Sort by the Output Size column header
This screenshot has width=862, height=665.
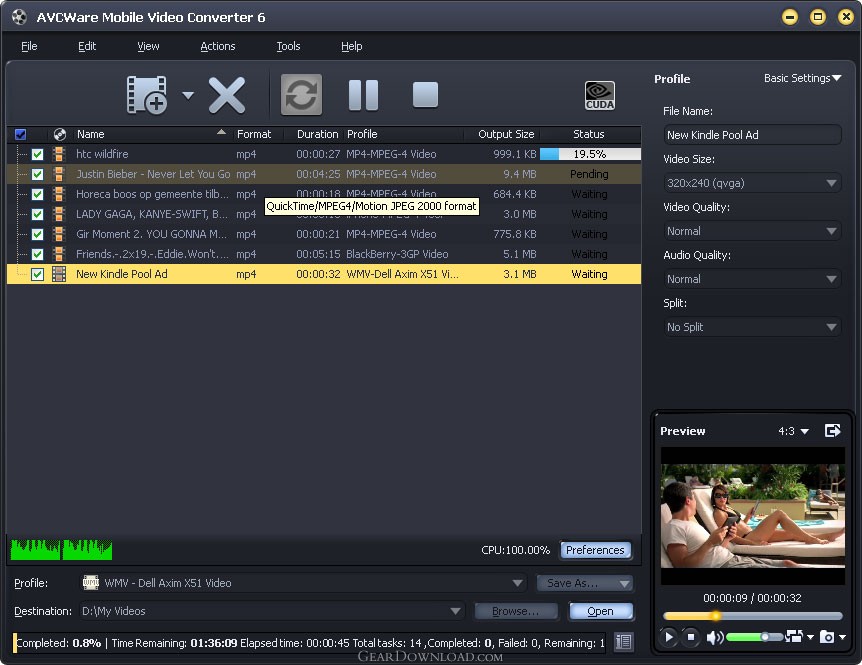(x=506, y=134)
